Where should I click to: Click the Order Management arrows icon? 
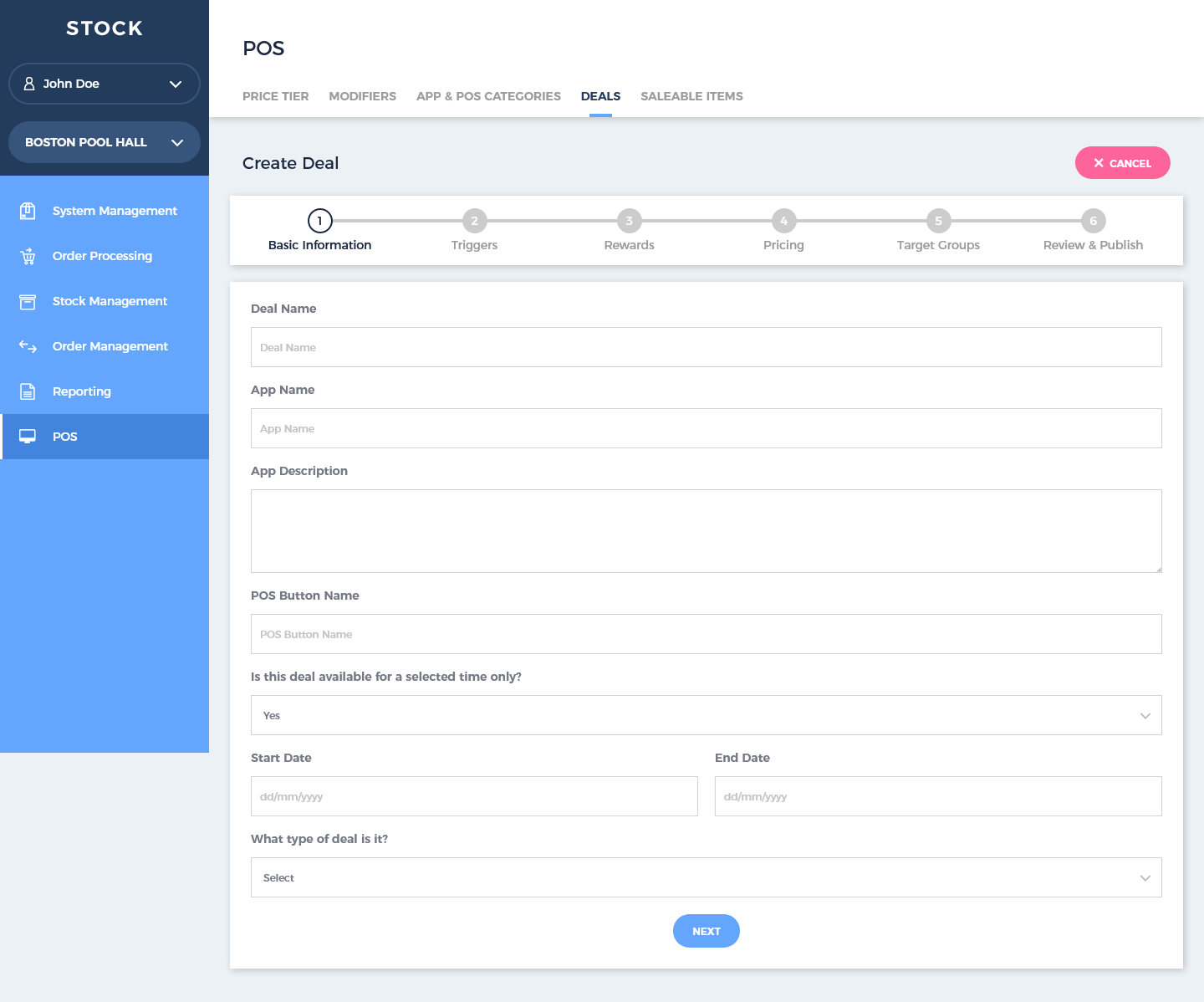pyautogui.click(x=28, y=346)
